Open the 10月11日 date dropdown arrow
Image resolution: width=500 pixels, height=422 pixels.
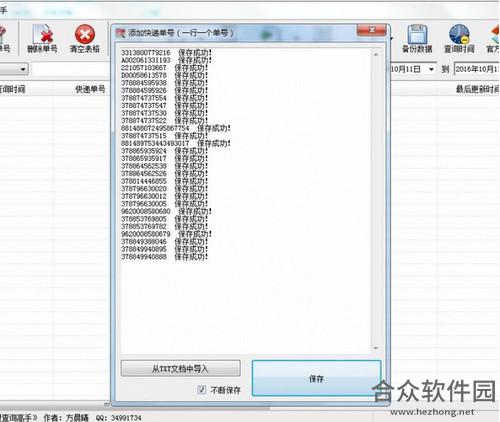[431, 69]
